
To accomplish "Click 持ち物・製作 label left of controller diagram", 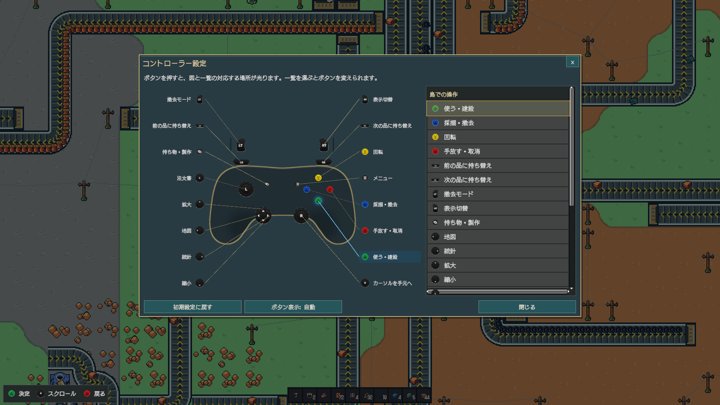I will [x=176, y=152].
